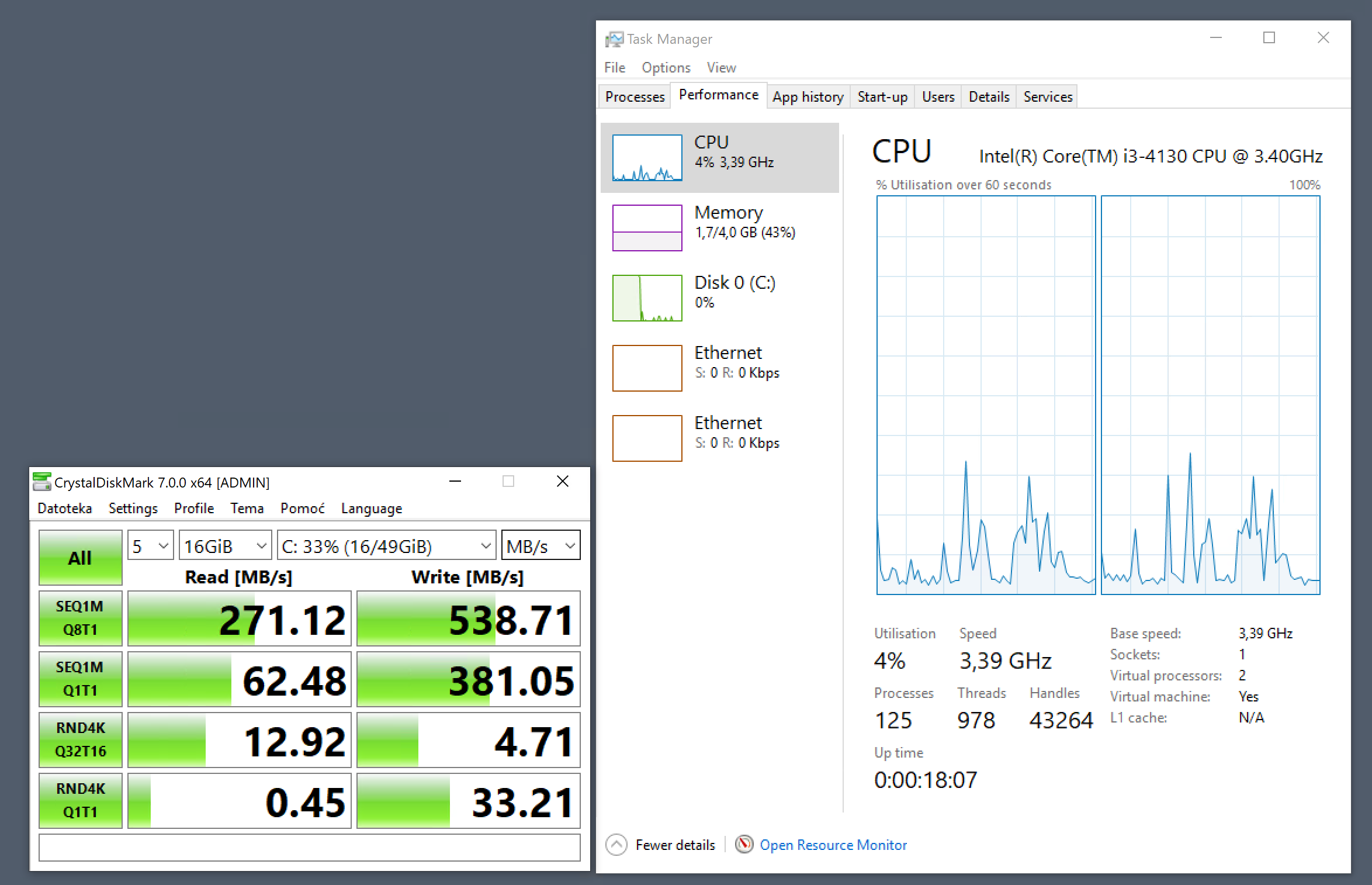
Task: Click the CrystalDiskMark title bar icon
Action: pos(41,482)
